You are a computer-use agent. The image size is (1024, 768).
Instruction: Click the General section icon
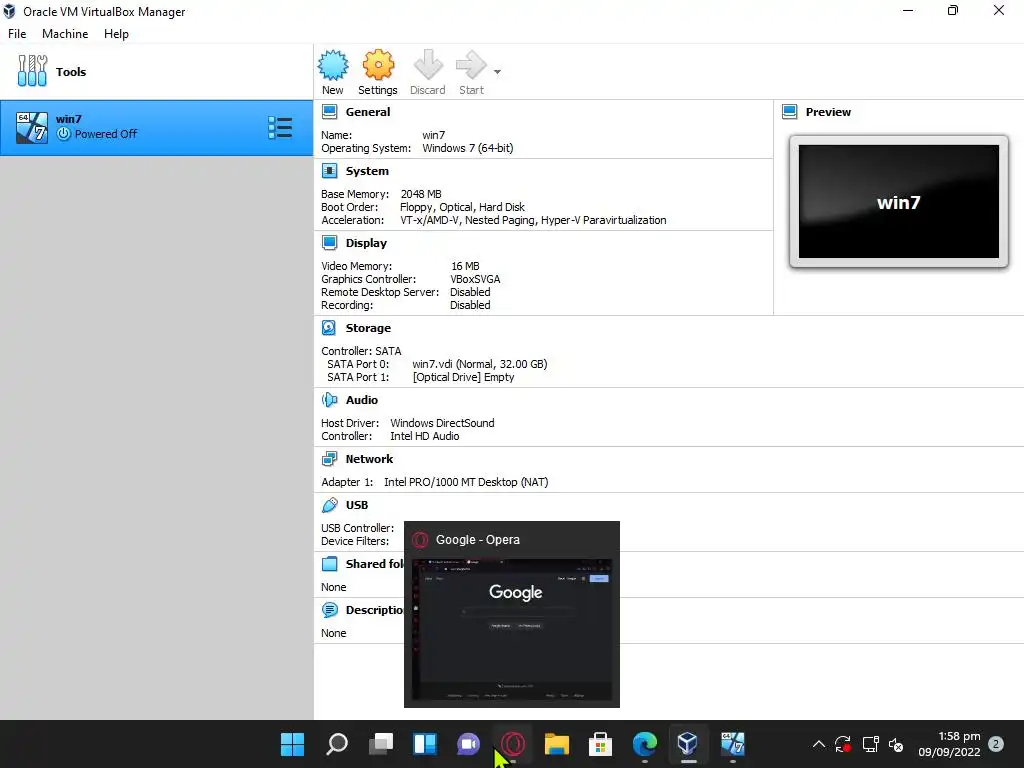coord(330,112)
